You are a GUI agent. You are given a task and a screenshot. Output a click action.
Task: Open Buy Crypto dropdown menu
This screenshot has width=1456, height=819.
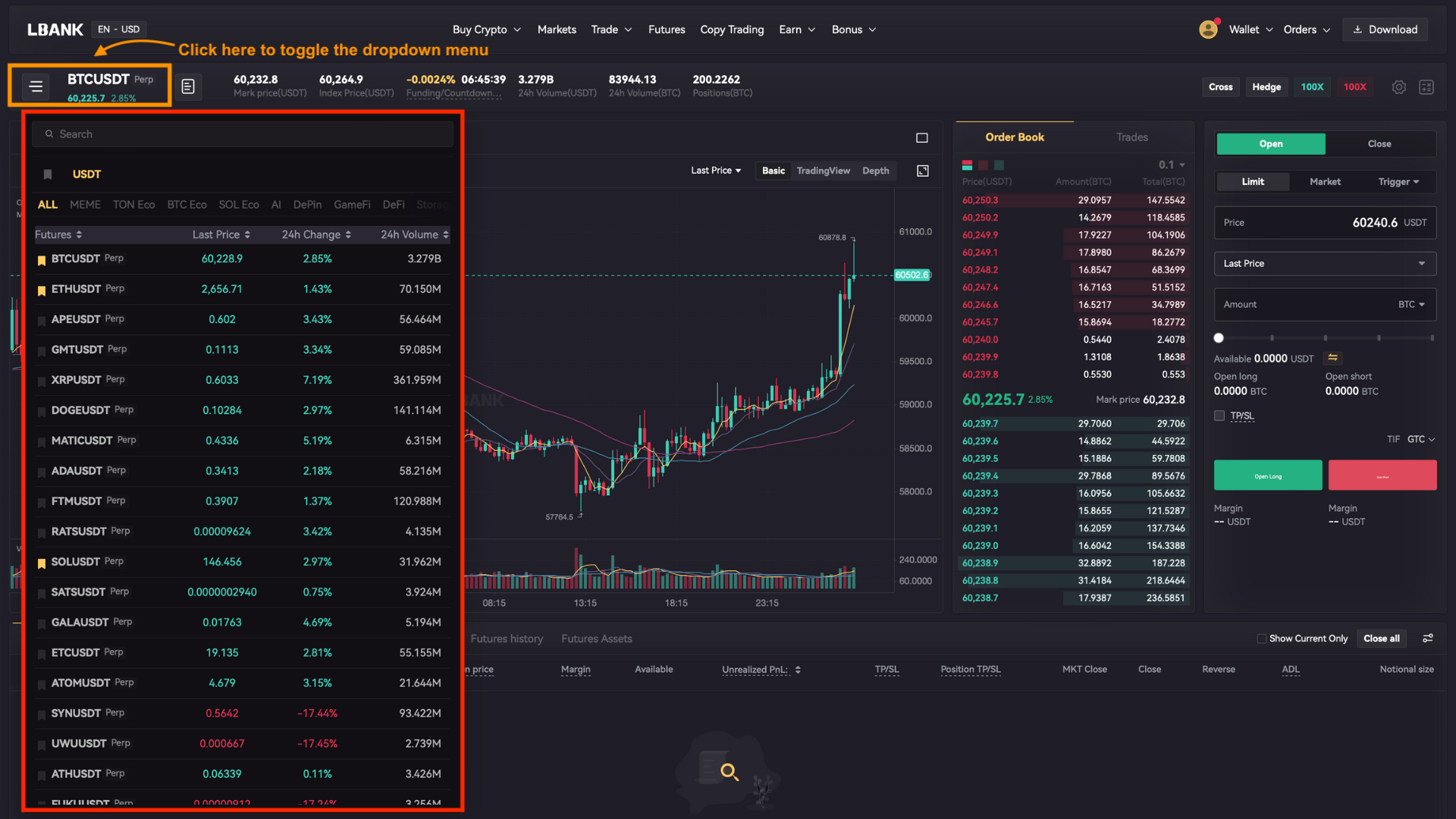pos(487,30)
